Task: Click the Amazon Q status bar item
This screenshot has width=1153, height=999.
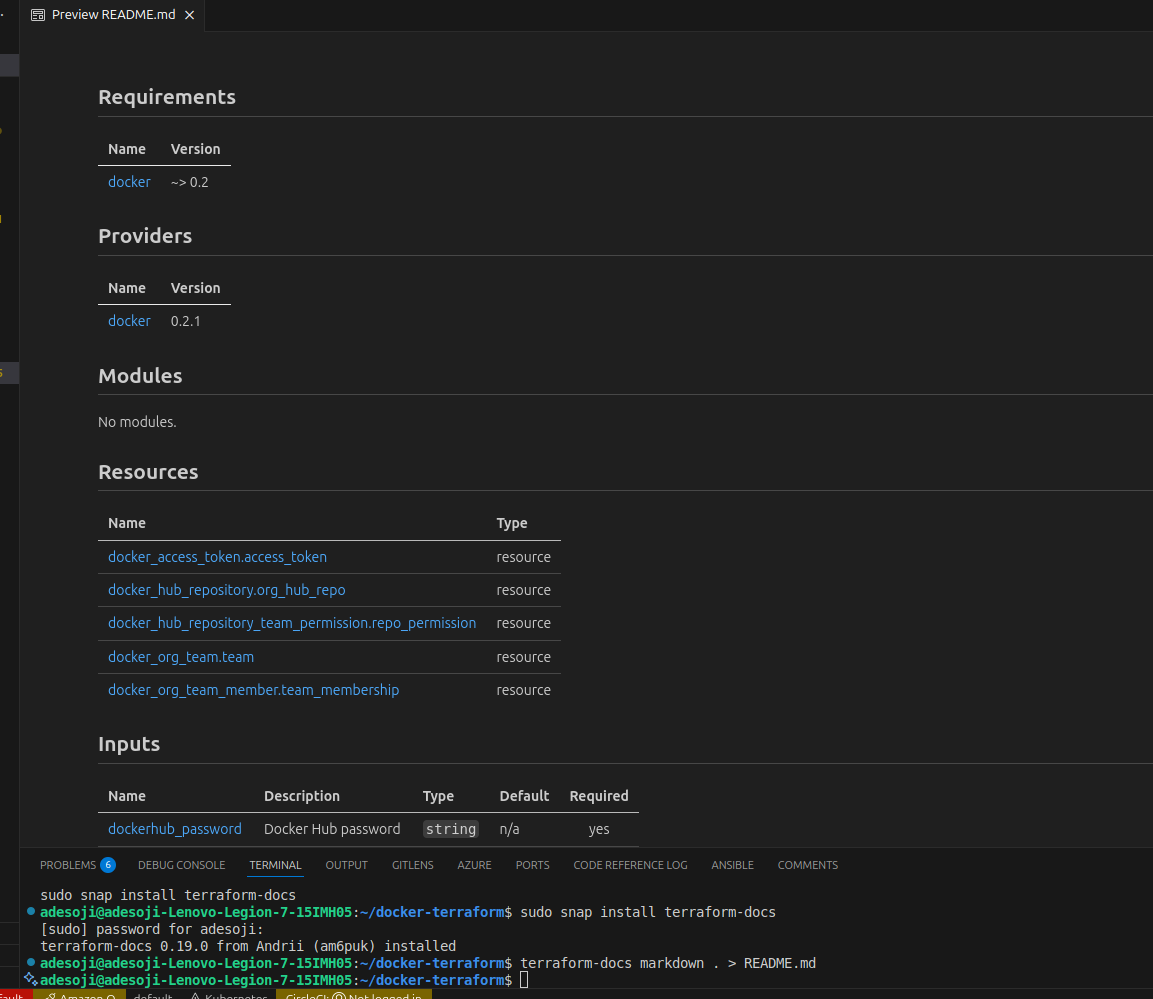Action: (x=80, y=996)
